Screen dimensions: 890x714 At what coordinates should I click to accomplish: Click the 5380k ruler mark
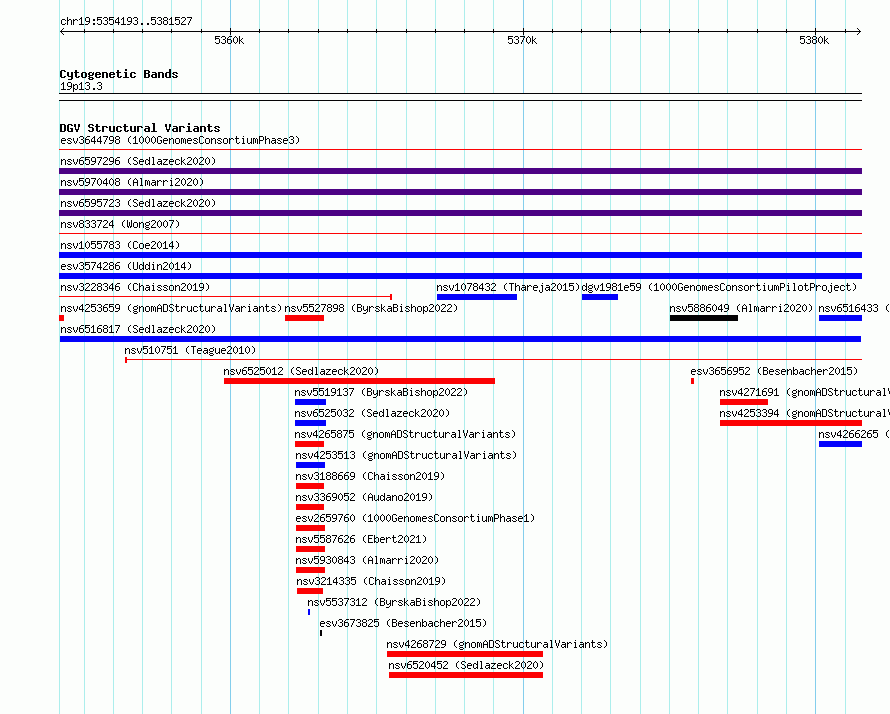pyautogui.click(x=814, y=40)
